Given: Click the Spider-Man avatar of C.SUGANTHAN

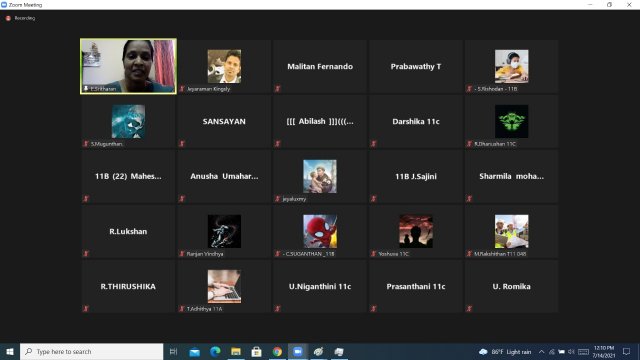Looking at the screenshot, I should [320, 231].
